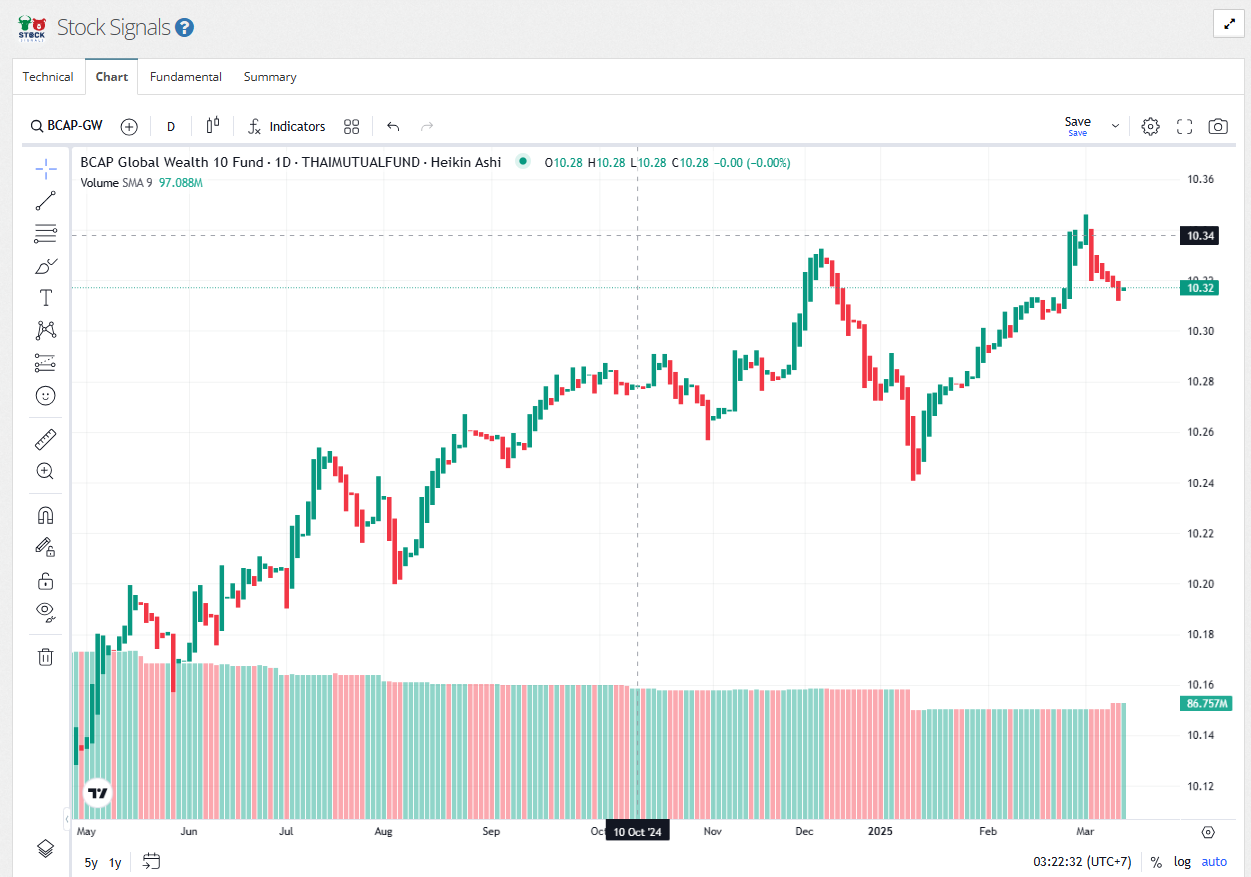Click the TradingView logo on the chart
This screenshot has height=877, width=1251.
(x=97, y=793)
